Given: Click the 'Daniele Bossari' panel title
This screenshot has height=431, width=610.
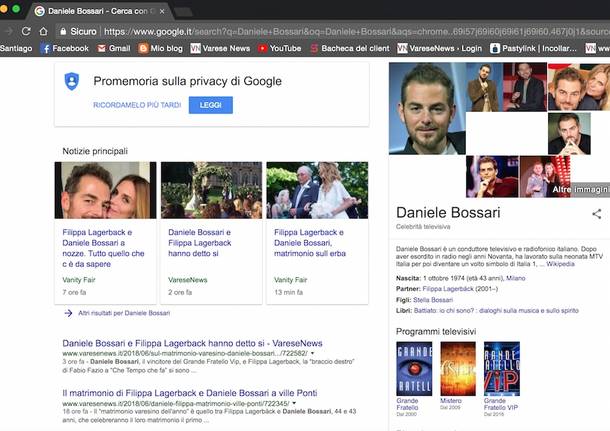Looking at the screenshot, I should [x=448, y=213].
